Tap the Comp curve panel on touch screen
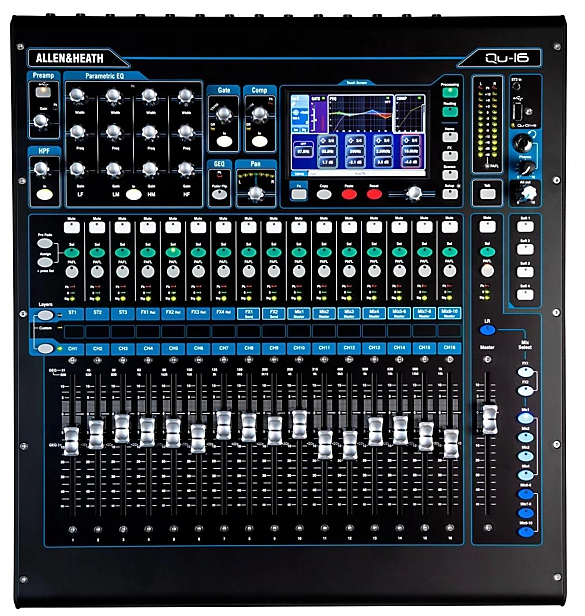The width and height of the screenshot is (585, 616). coord(409,113)
